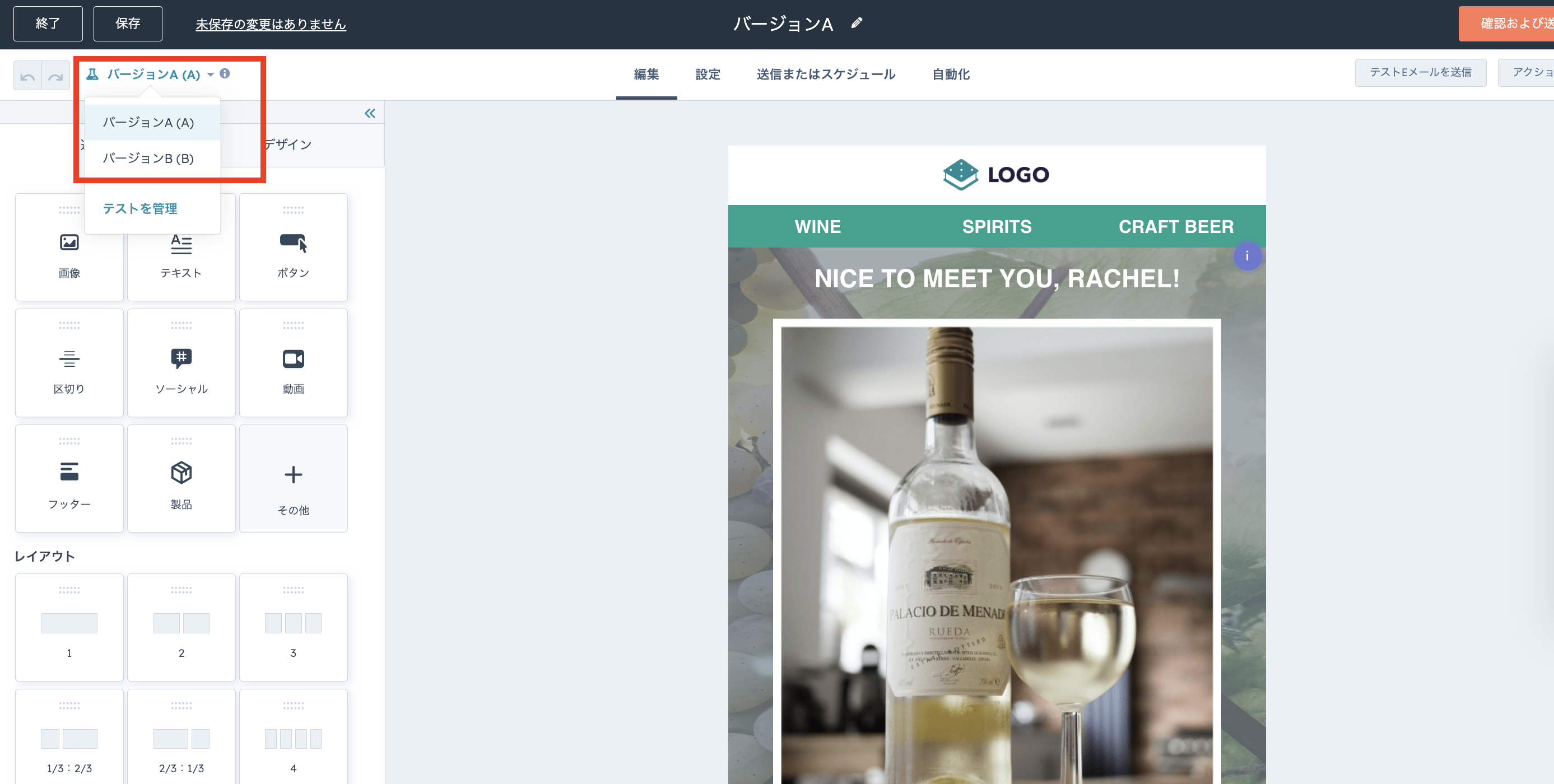Choose the 1 column layout
The width and height of the screenshot is (1554, 784).
pos(69,628)
